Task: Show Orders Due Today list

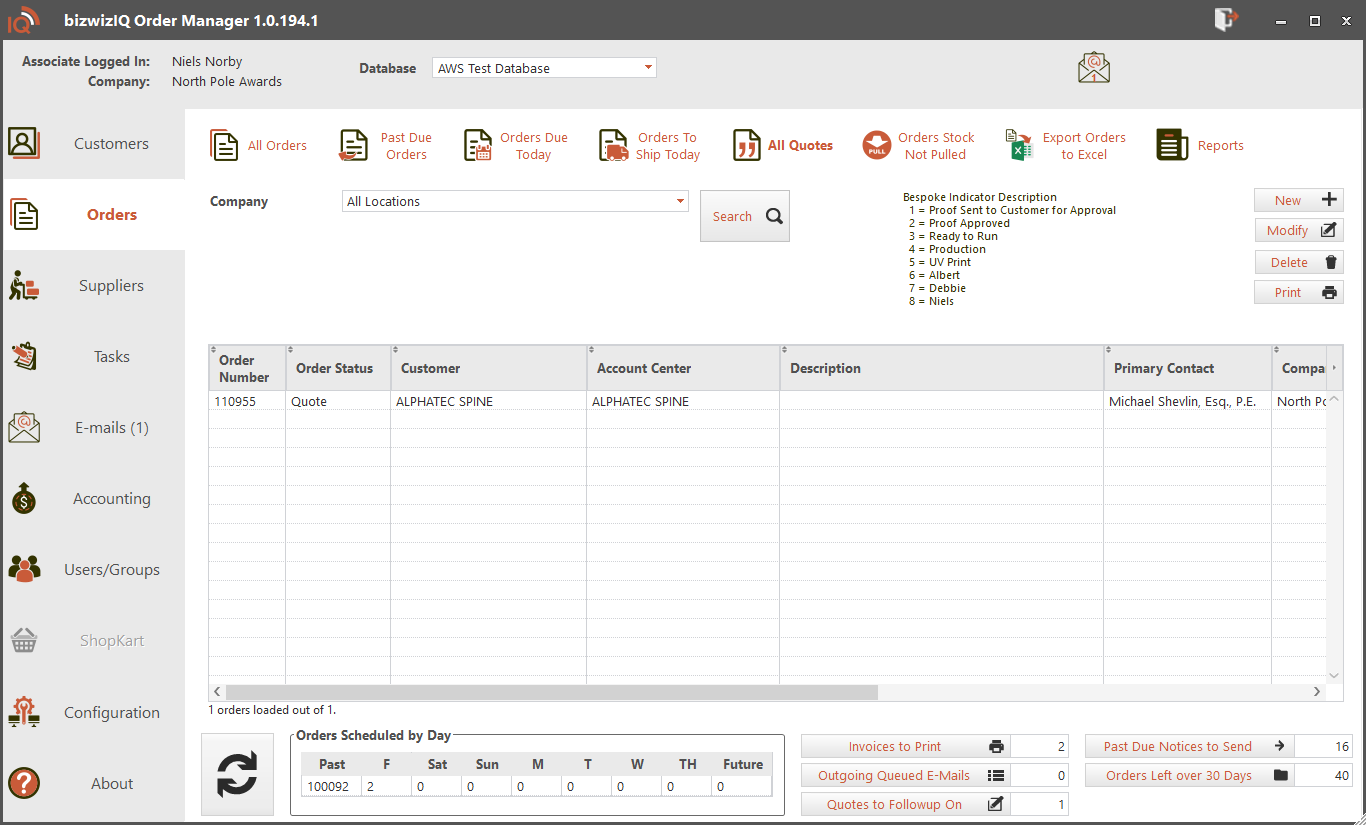Action: click(516, 146)
